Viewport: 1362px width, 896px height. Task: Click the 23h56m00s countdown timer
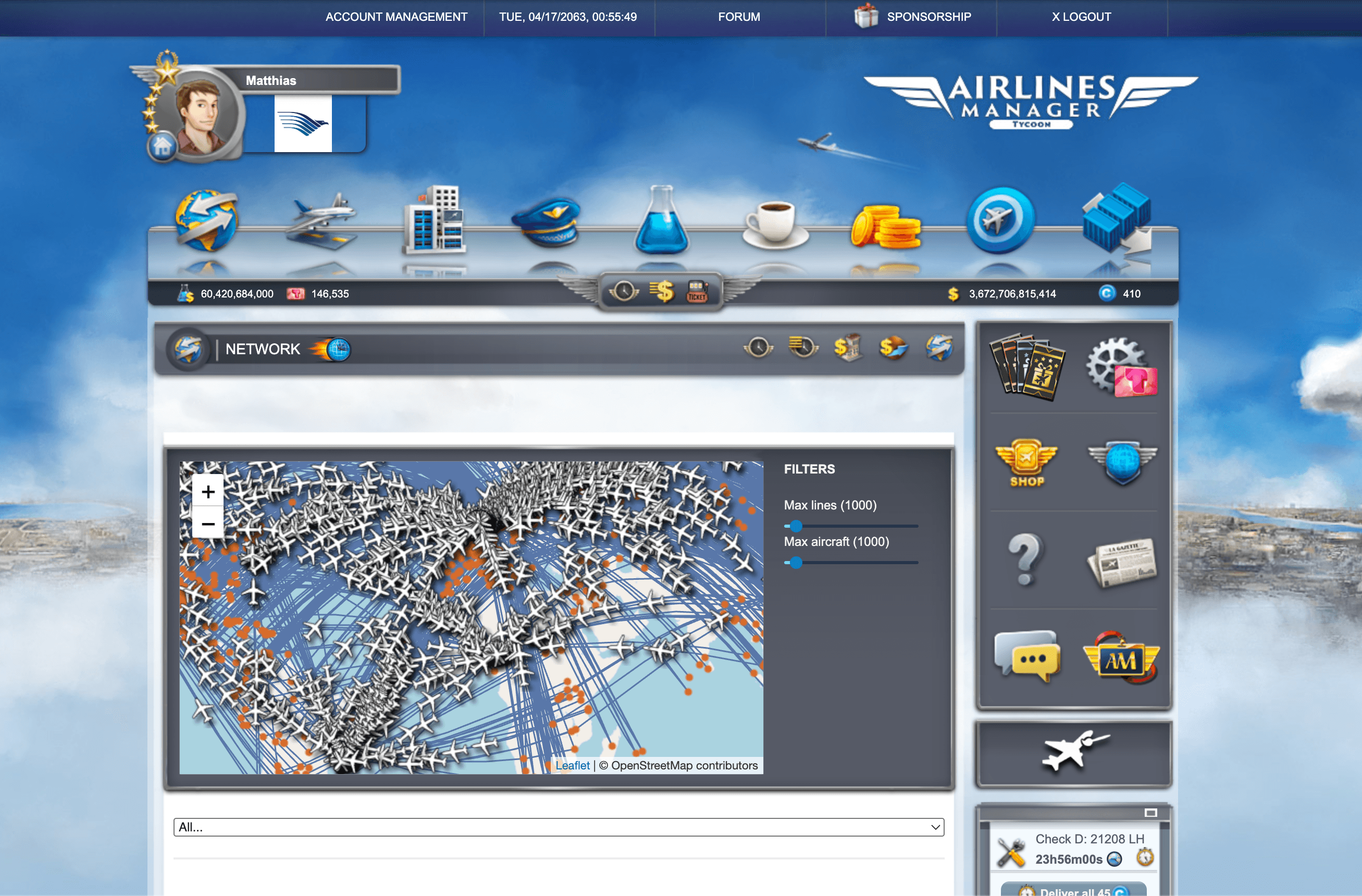(1069, 859)
